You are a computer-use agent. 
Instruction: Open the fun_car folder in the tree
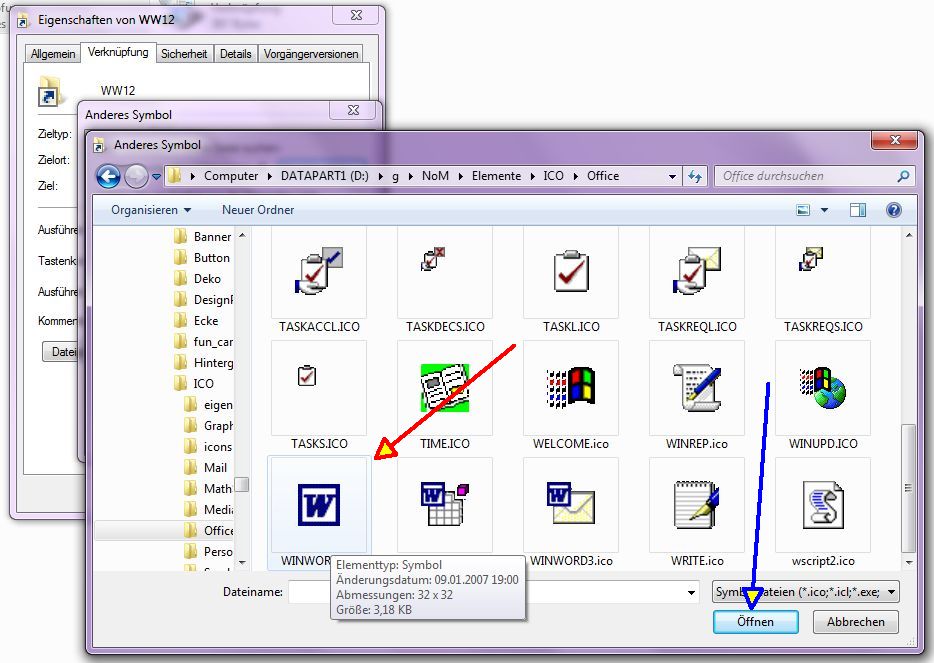click(x=204, y=342)
